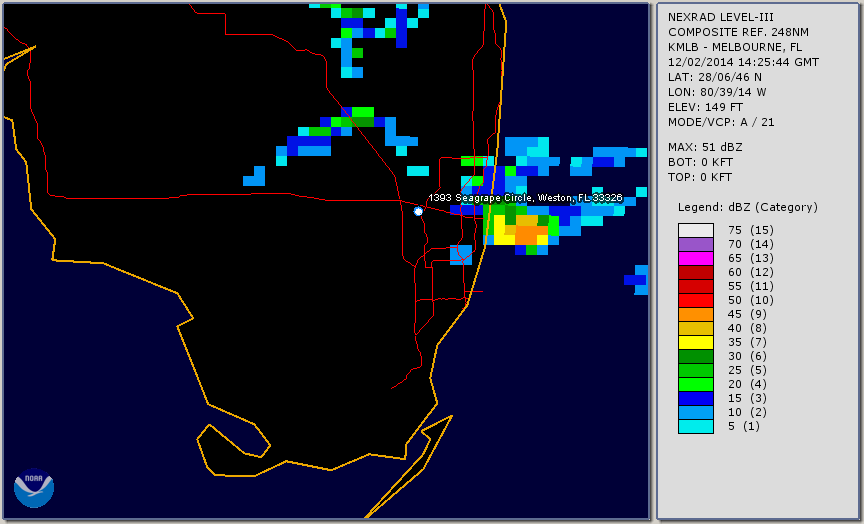Click the NOAA logo icon
Image resolution: width=864 pixels, height=524 pixels.
(34, 488)
